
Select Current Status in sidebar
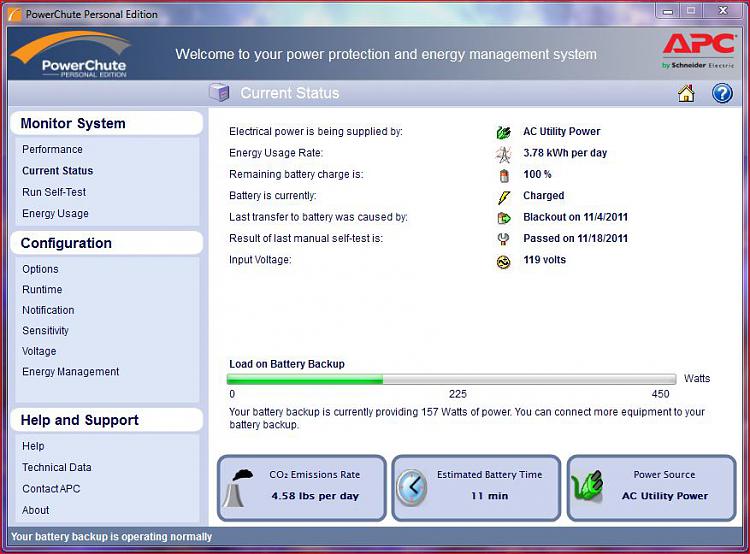tap(57, 171)
